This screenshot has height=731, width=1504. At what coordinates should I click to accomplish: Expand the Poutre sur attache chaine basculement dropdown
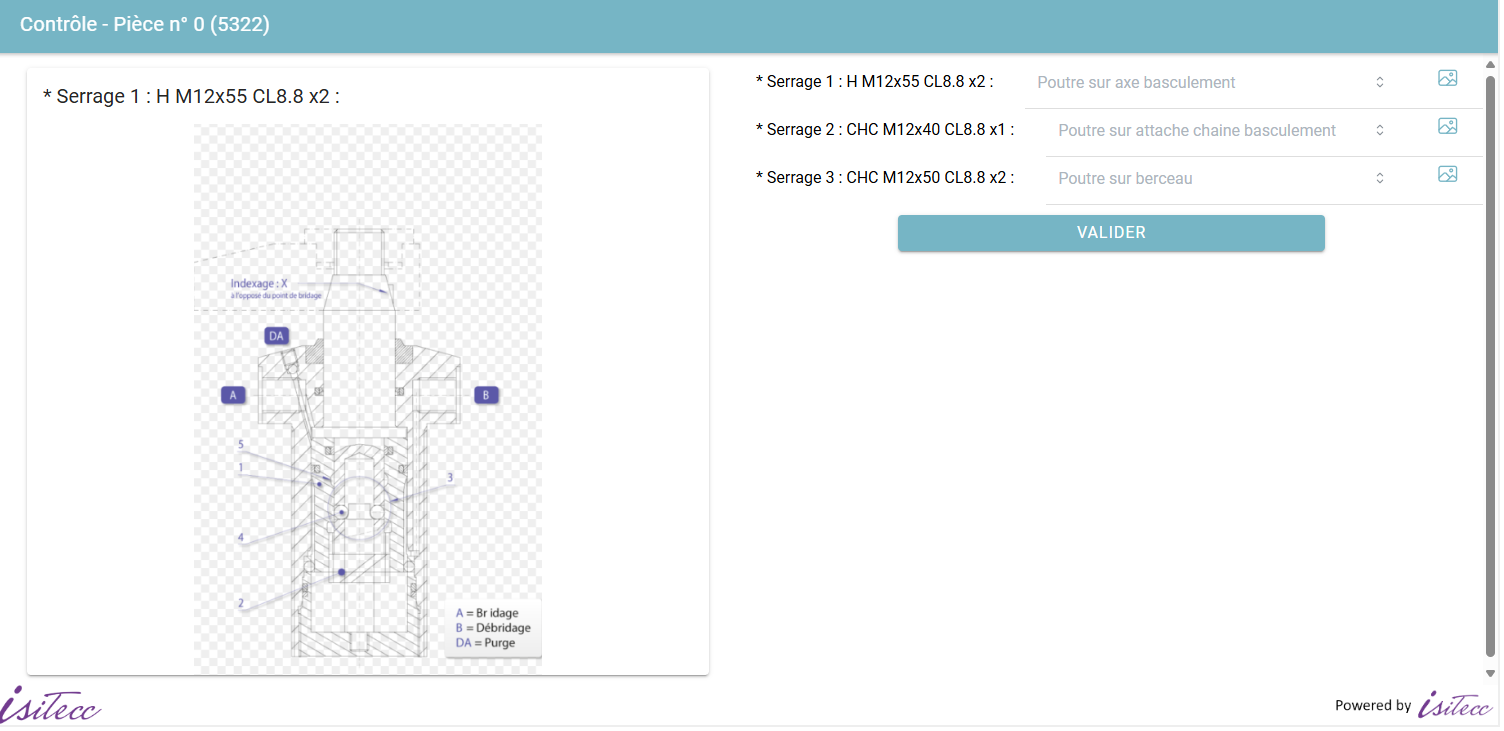pos(1220,131)
